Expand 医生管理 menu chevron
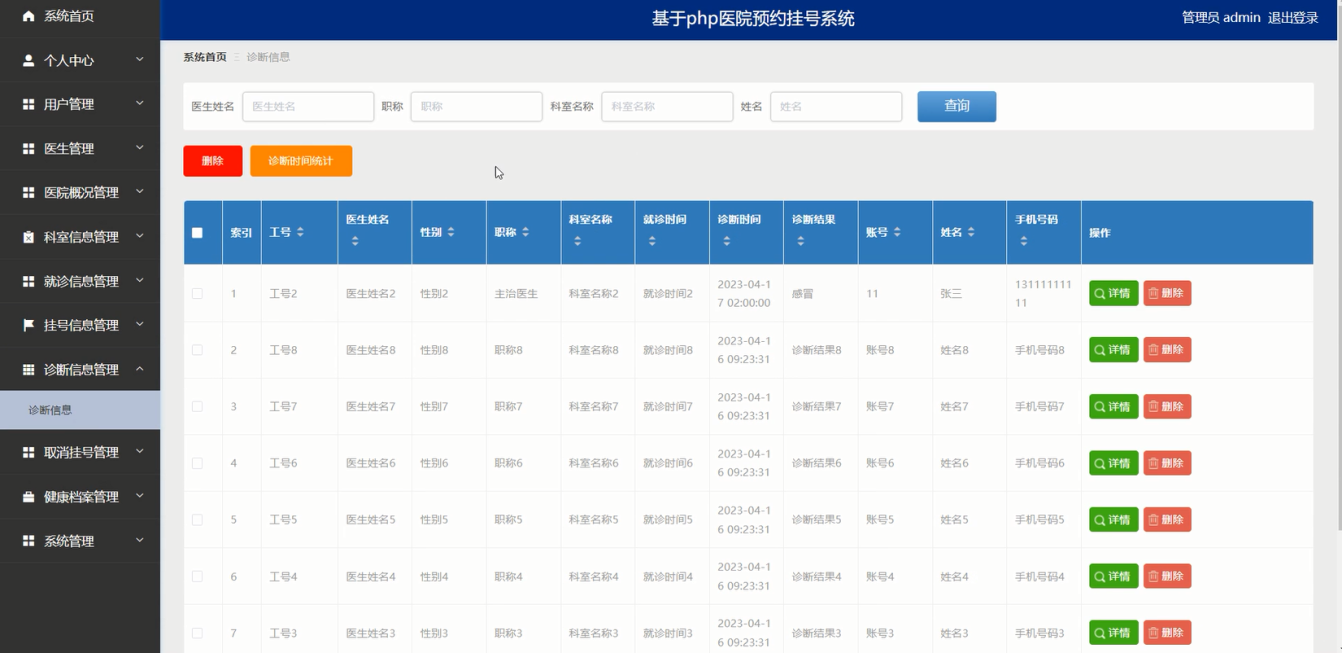This screenshot has width=1342, height=653. click(140, 147)
